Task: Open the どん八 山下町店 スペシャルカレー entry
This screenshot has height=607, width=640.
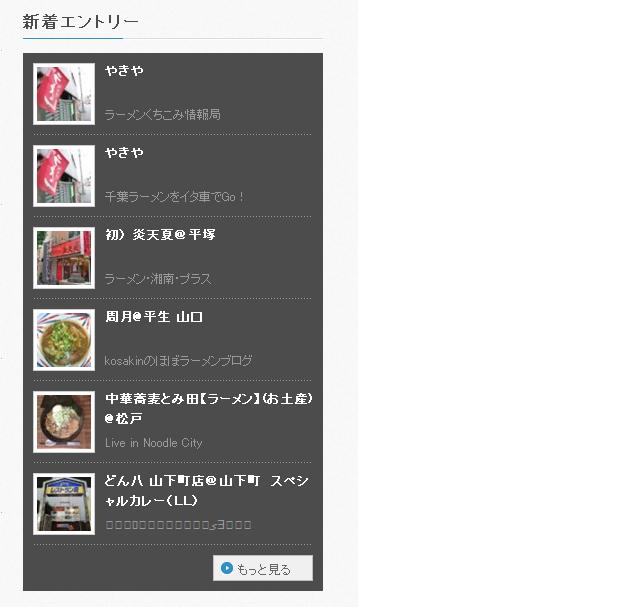Action: (207, 491)
